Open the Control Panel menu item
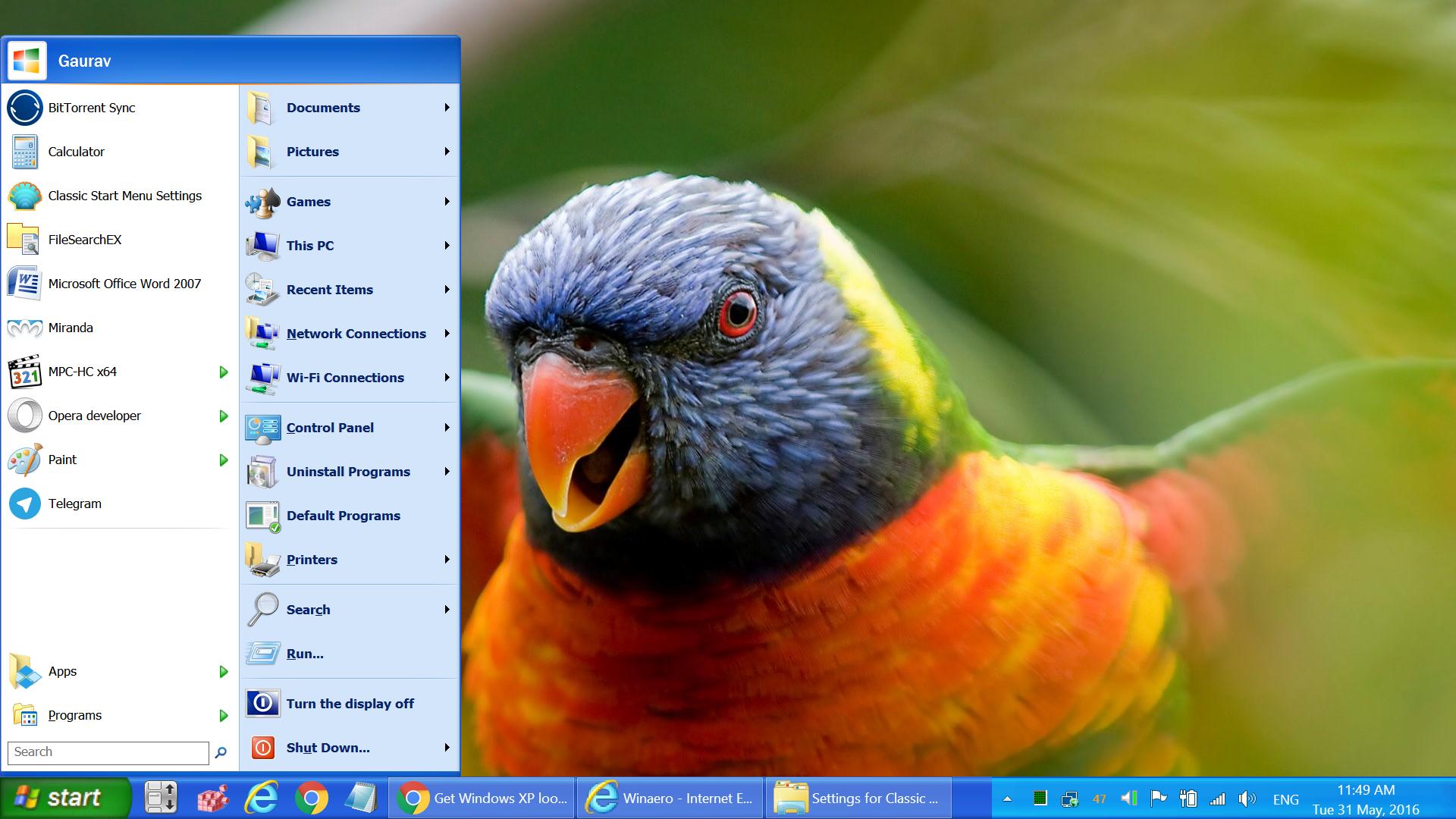Viewport: 1456px width, 819px height. tap(330, 428)
